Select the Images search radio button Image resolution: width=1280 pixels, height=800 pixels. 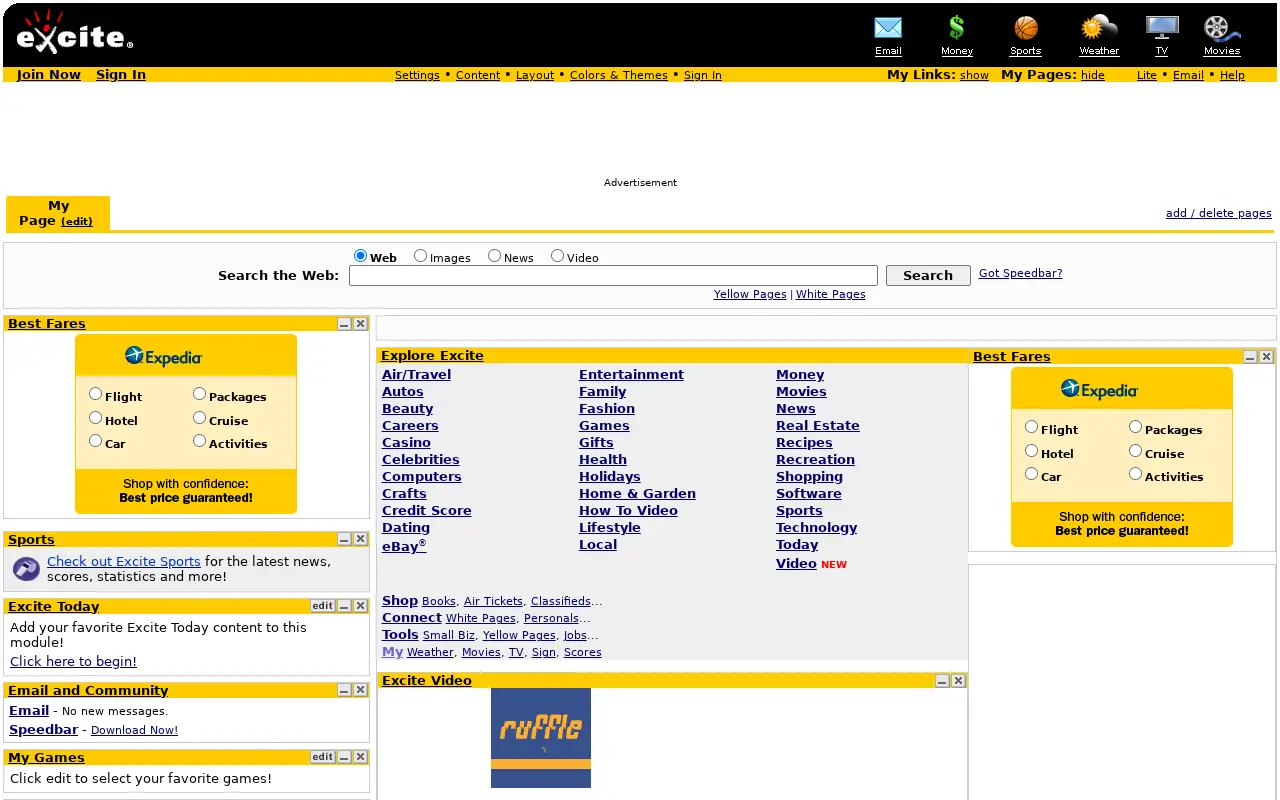(421, 256)
